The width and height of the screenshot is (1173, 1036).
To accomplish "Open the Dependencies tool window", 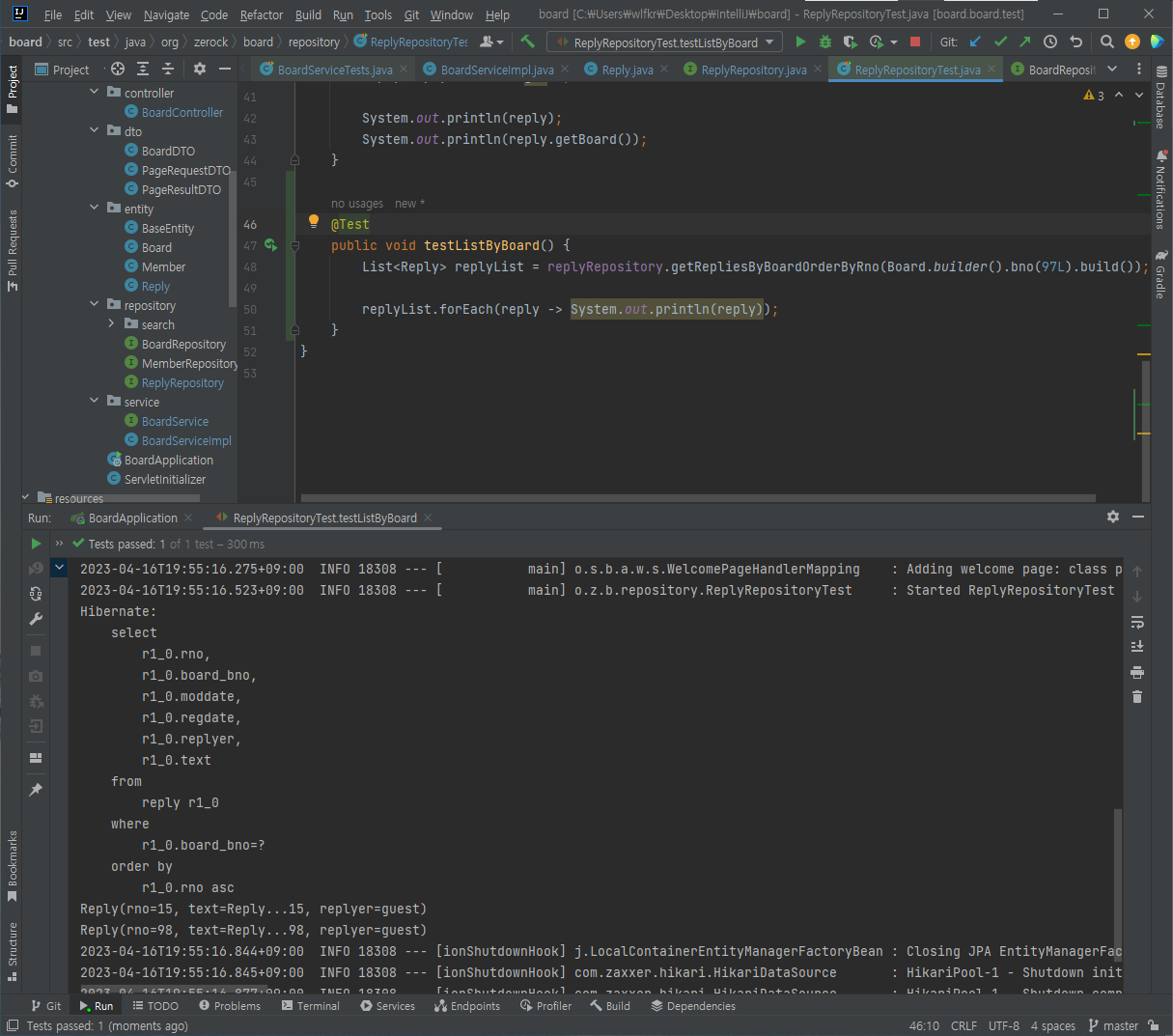I will tap(693, 1006).
